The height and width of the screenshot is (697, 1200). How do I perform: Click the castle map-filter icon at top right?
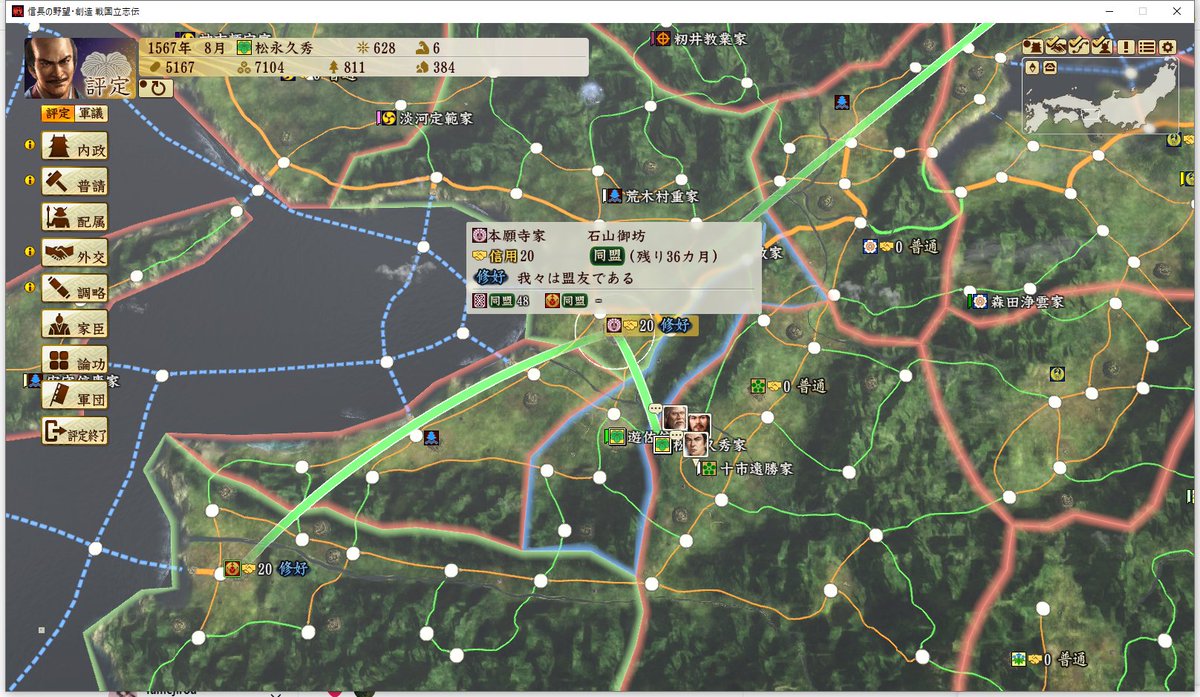coord(1033,46)
